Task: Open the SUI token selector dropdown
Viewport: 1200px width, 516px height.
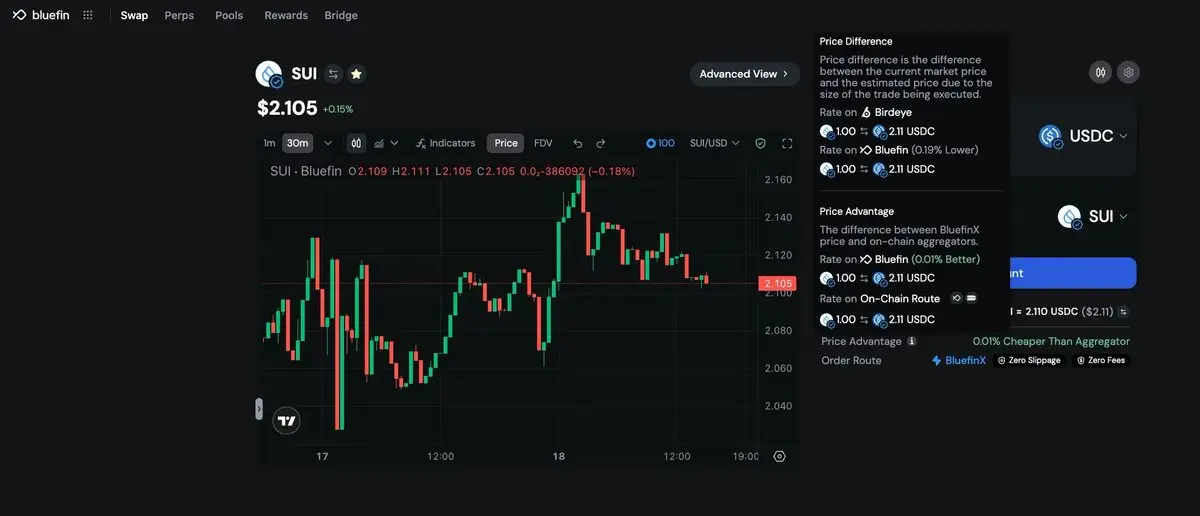Action: click(x=1093, y=217)
